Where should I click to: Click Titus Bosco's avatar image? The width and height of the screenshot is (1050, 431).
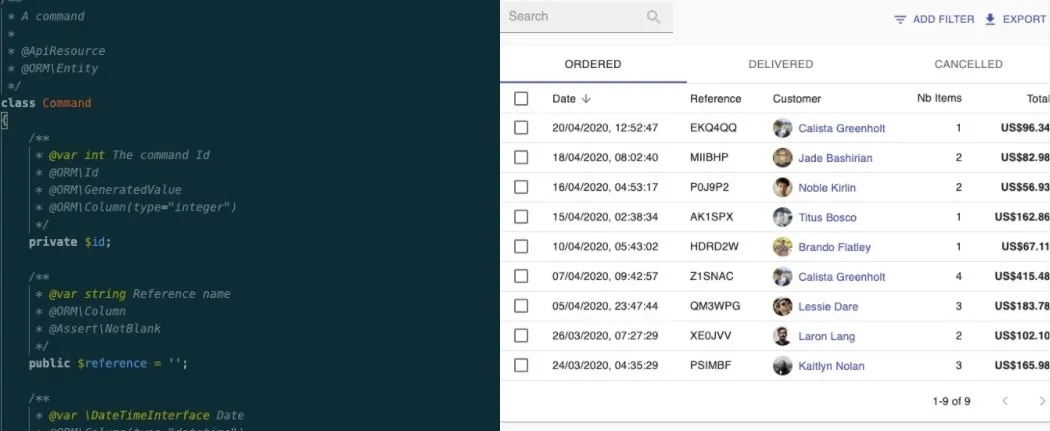(783, 217)
